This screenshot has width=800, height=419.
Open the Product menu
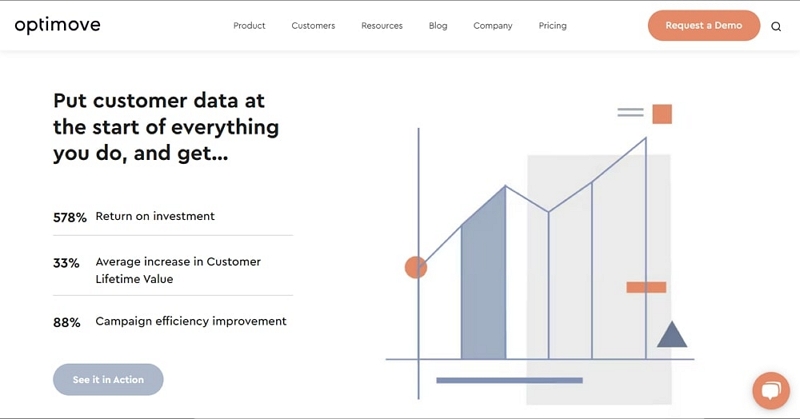pyautogui.click(x=249, y=26)
